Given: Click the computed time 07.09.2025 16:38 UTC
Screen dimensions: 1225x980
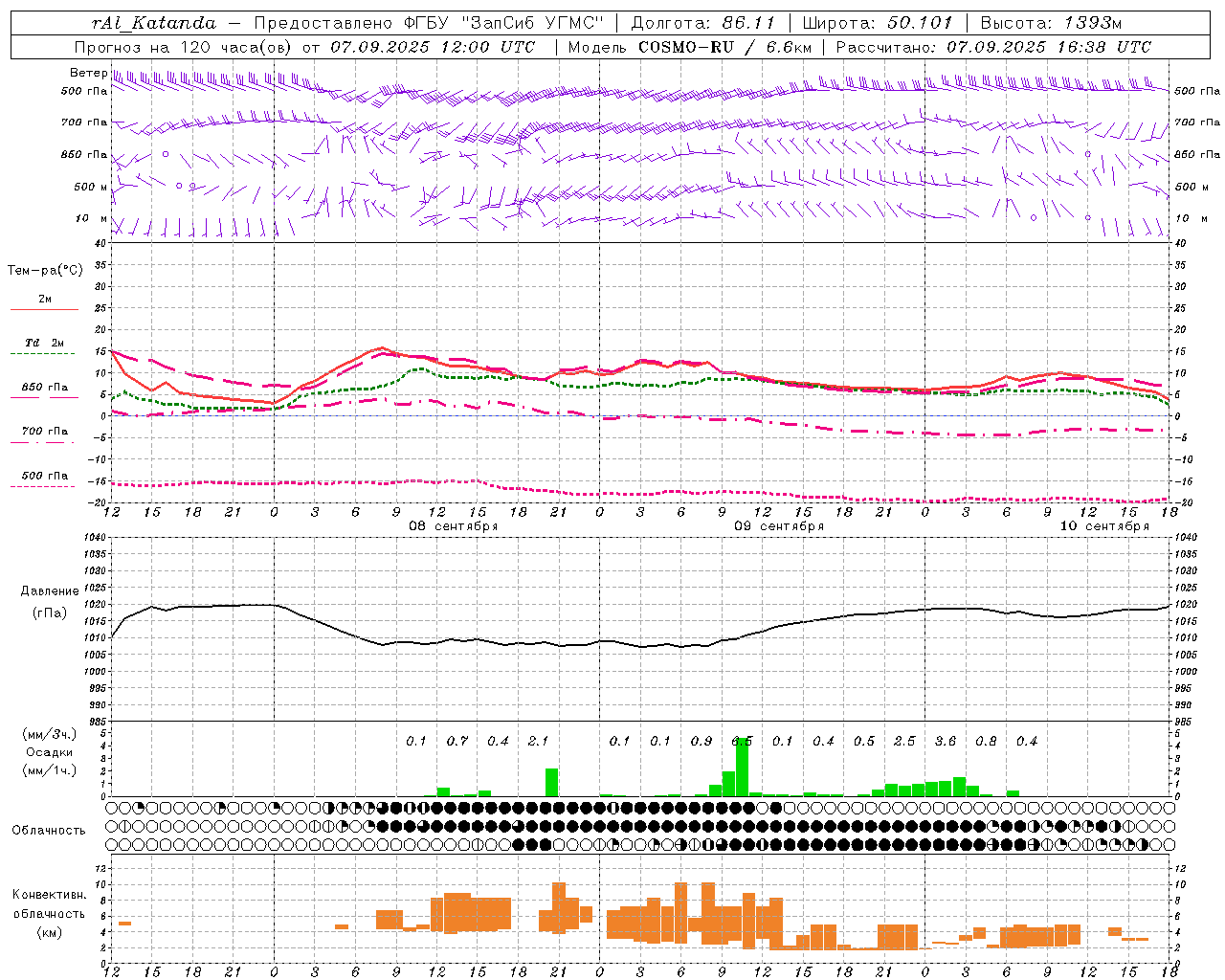Looking at the screenshot, I should point(1049,47).
